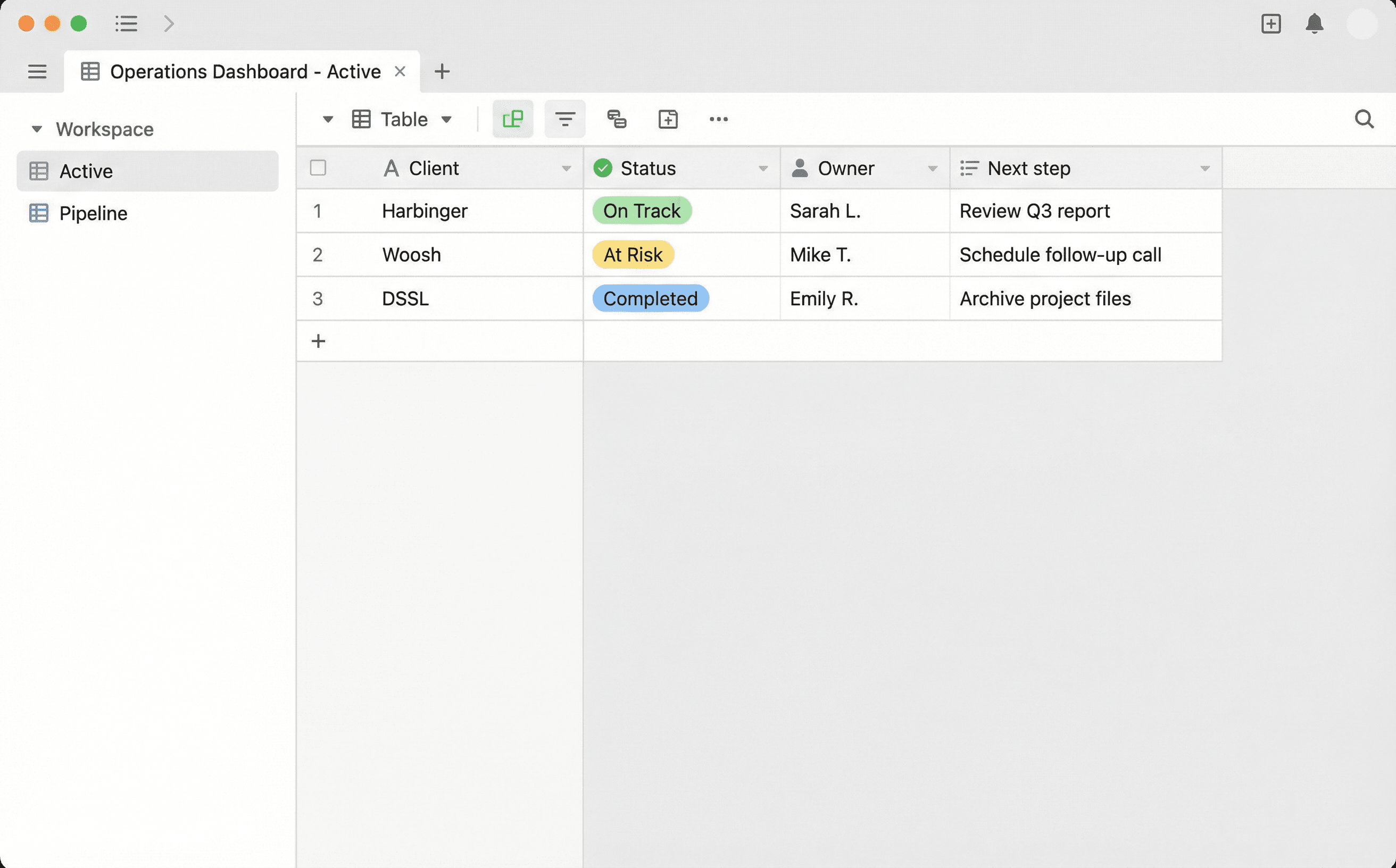Viewport: 1396px width, 868px height.
Task: Open the sidebar list icon near traffic lights
Action: click(x=126, y=23)
